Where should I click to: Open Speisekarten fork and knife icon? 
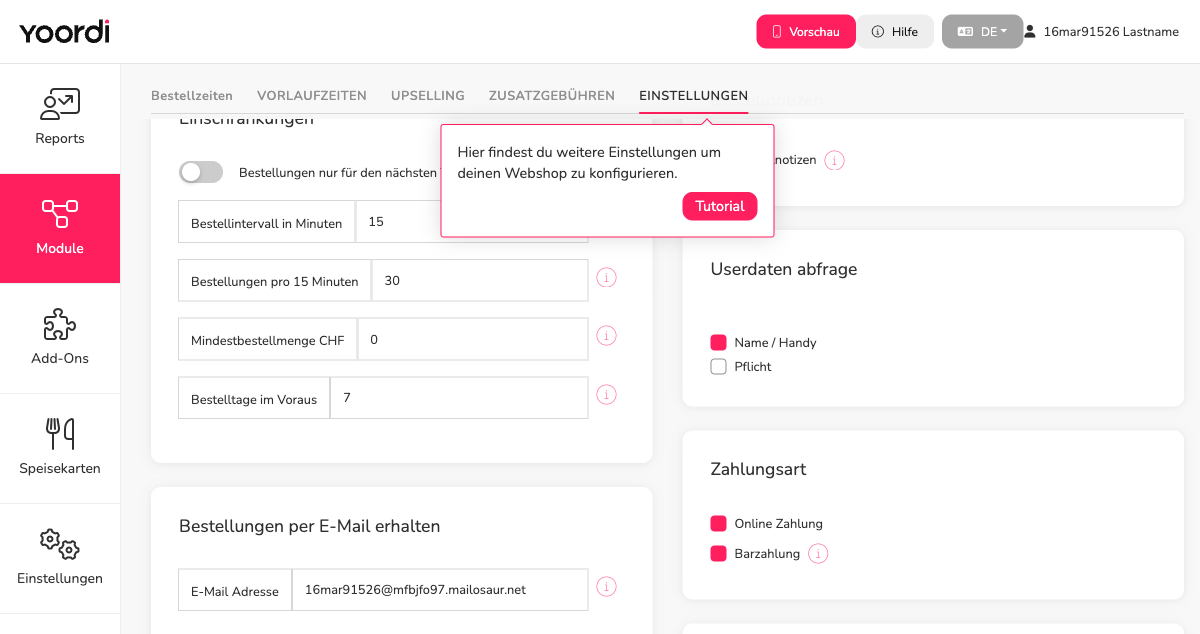(x=60, y=433)
